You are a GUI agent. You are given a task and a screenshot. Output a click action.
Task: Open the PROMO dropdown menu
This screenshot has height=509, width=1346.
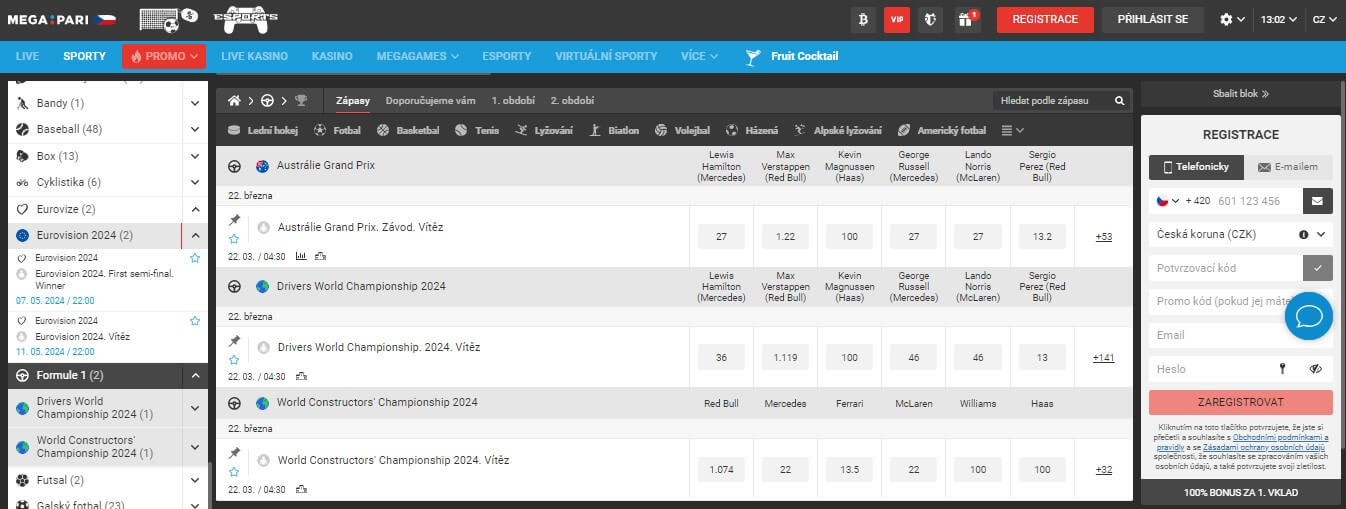coord(164,56)
